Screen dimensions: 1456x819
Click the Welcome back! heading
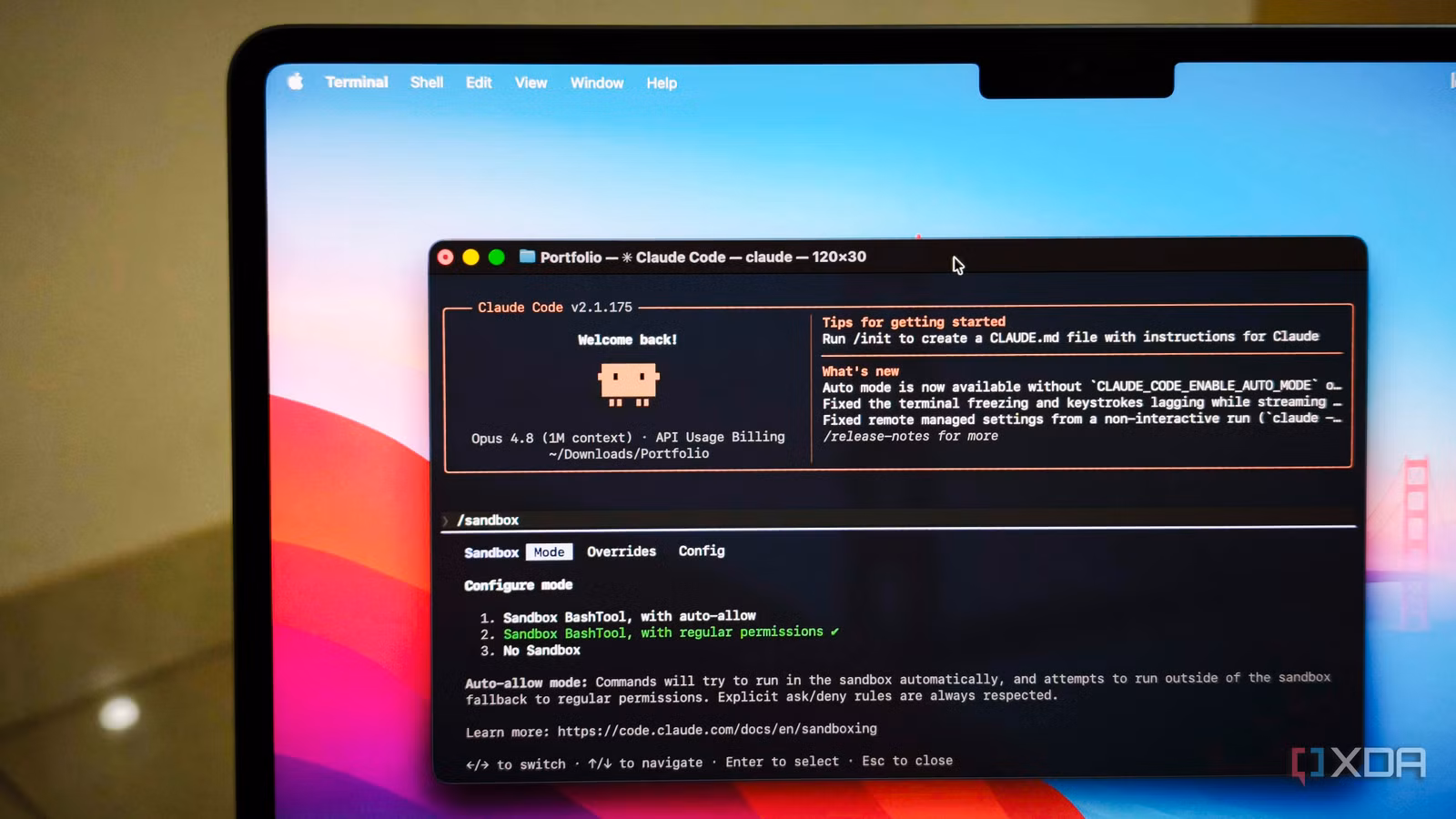(x=628, y=339)
